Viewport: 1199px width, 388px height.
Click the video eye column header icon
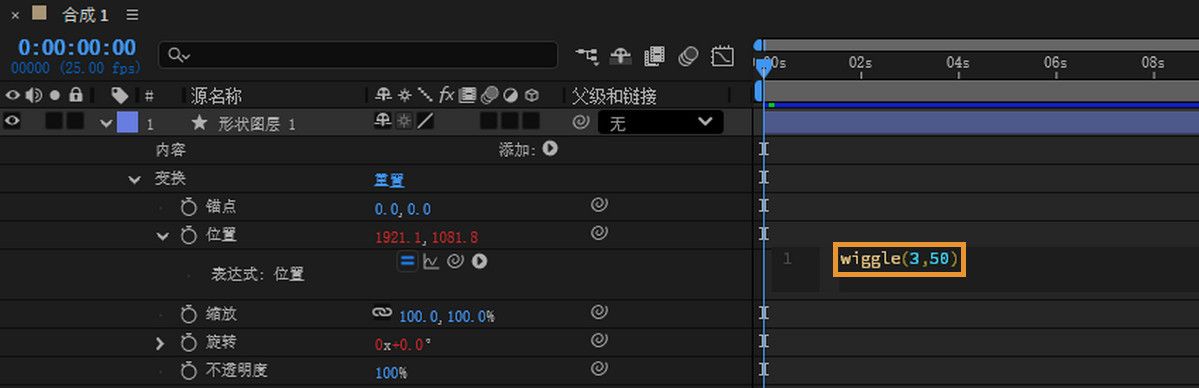tap(12, 96)
